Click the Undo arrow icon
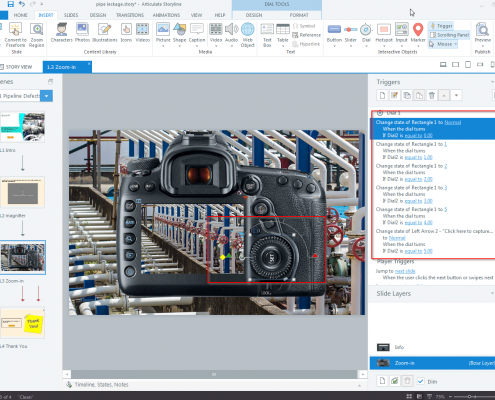This screenshot has height=400, width=495. (22, 4)
